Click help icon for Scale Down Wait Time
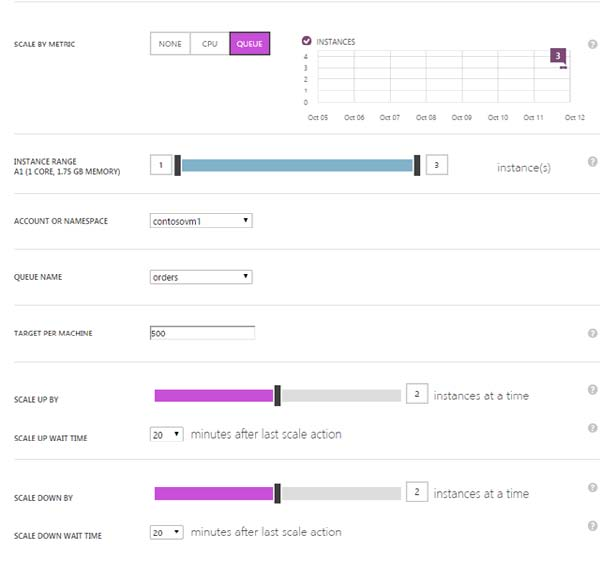This screenshot has height=563, width=616. click(592, 526)
